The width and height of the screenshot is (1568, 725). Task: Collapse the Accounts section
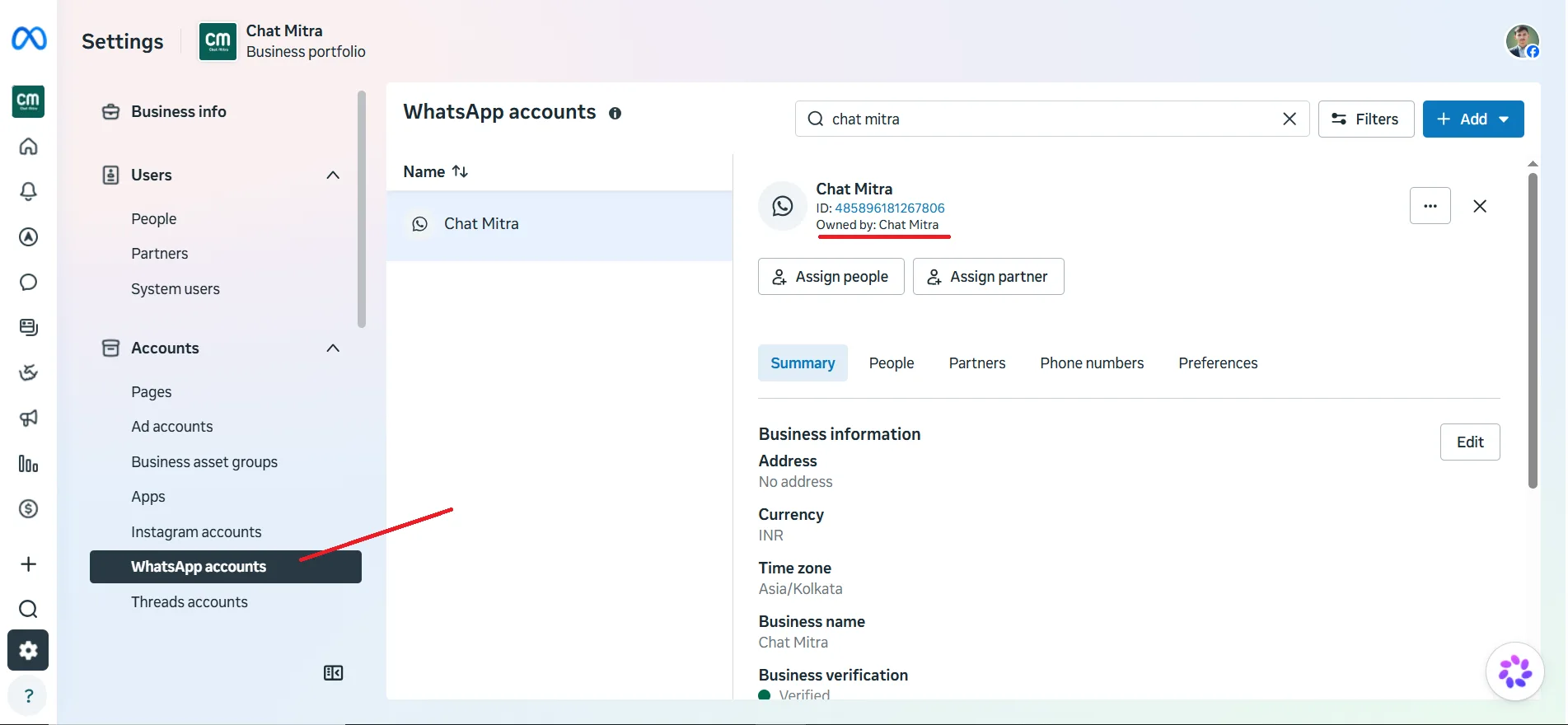(x=333, y=348)
